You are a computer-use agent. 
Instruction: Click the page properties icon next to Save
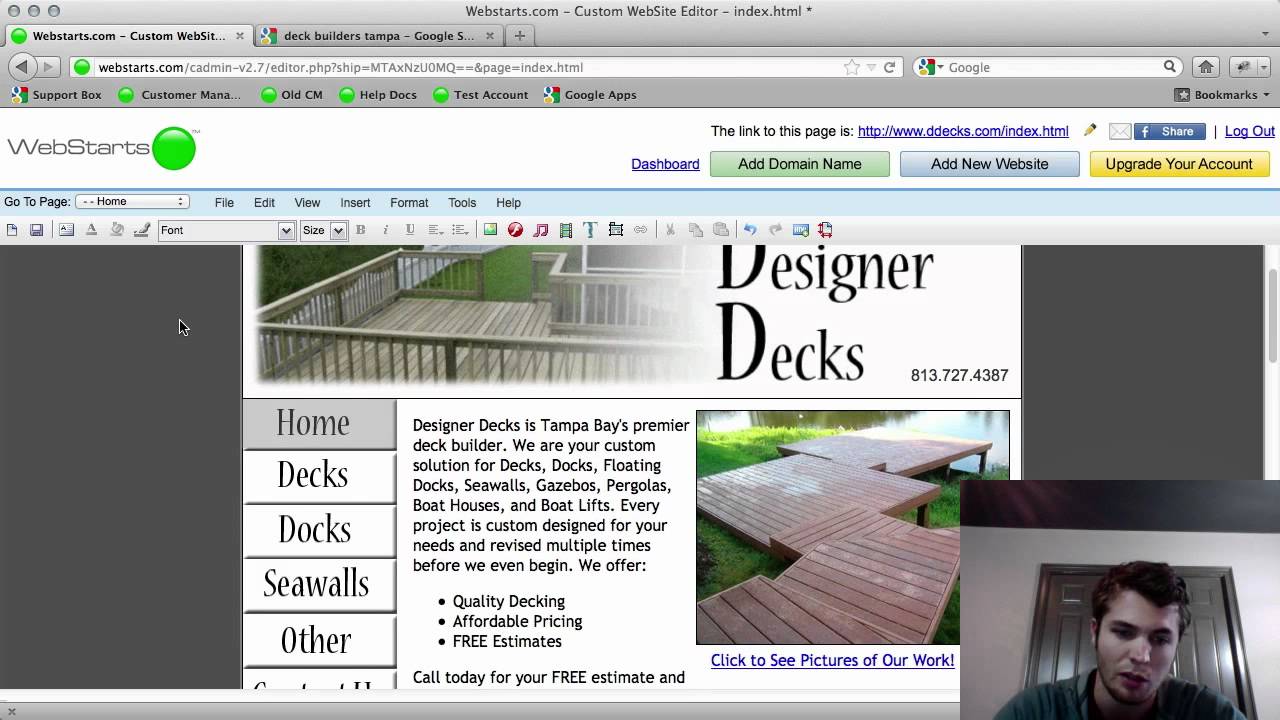[x=66, y=230]
